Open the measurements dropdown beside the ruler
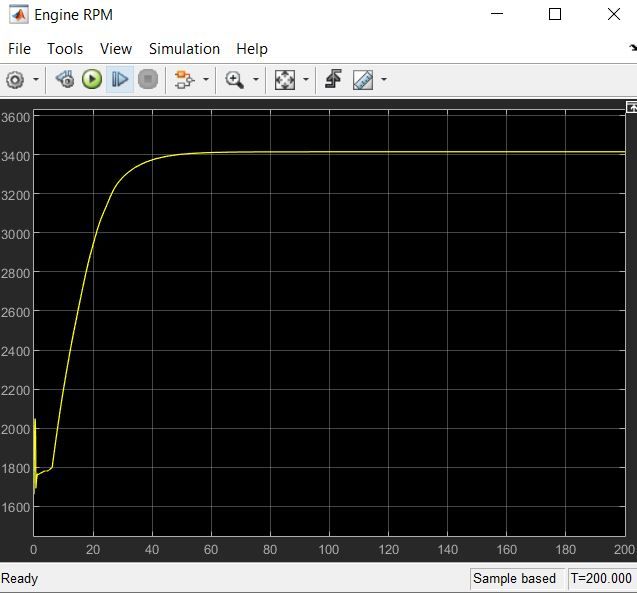637x593 pixels. pos(383,80)
